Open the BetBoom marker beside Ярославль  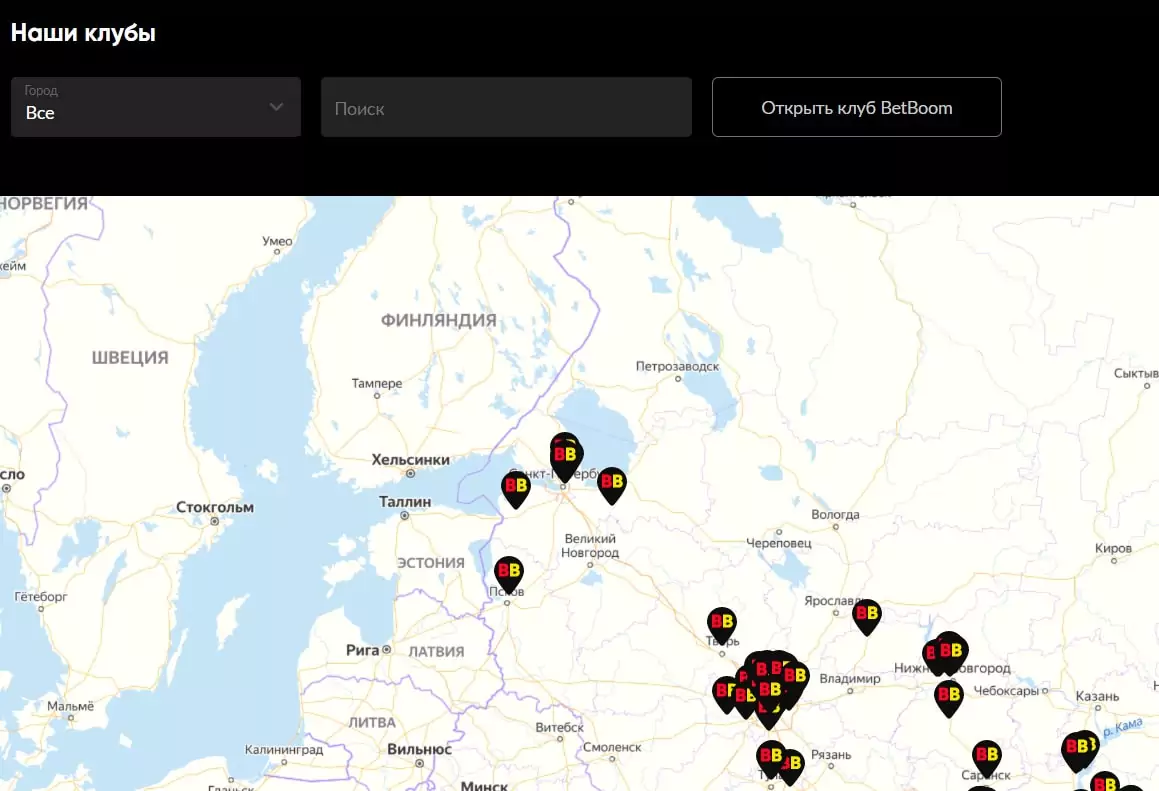point(867,617)
